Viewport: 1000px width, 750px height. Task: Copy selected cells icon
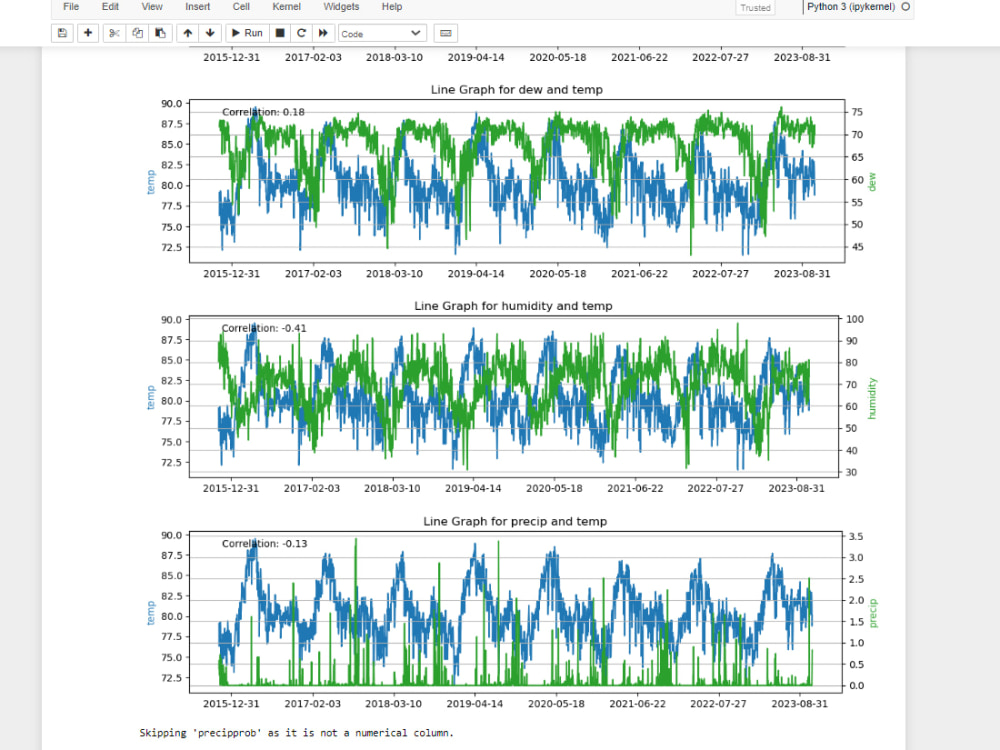pos(137,33)
